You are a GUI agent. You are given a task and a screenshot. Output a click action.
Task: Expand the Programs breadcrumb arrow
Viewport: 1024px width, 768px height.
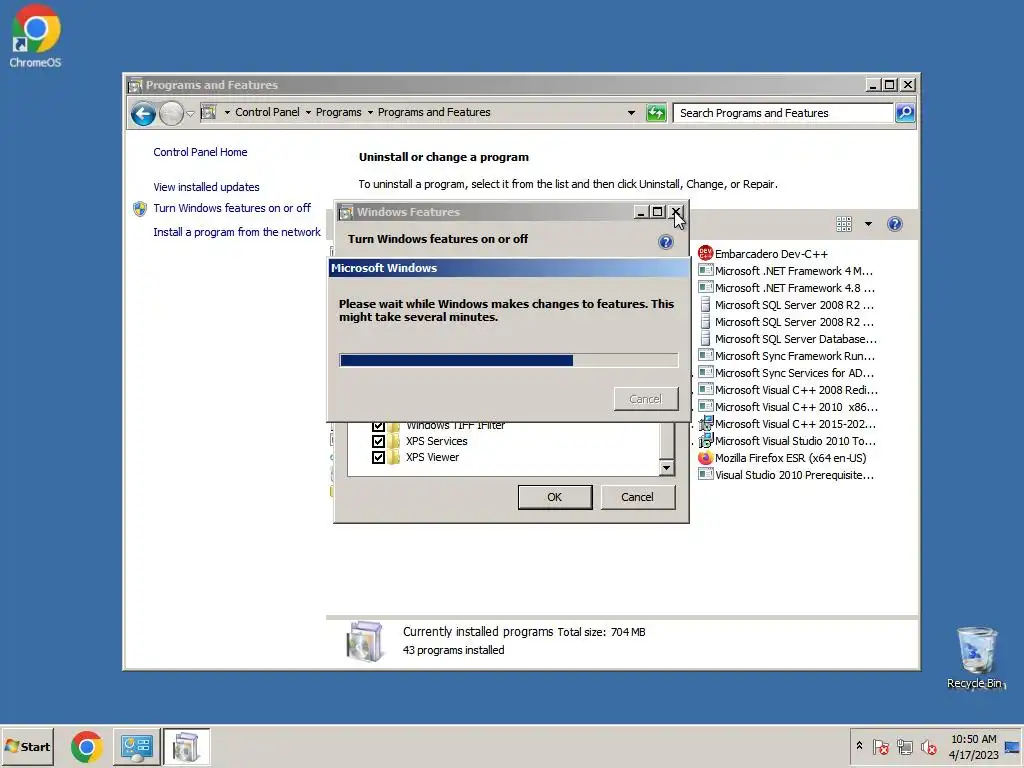click(308, 112)
